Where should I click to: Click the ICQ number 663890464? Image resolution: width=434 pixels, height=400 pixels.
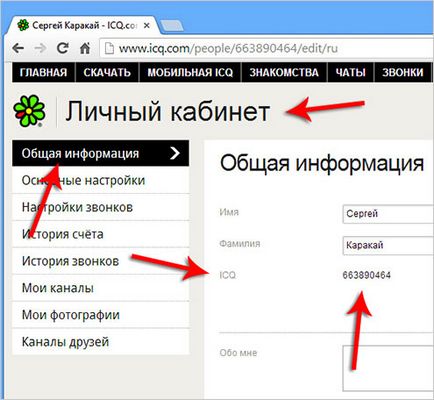click(x=366, y=275)
